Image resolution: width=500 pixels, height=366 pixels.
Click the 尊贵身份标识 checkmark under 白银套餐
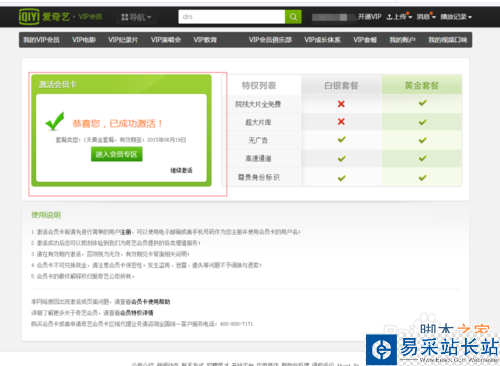click(341, 178)
